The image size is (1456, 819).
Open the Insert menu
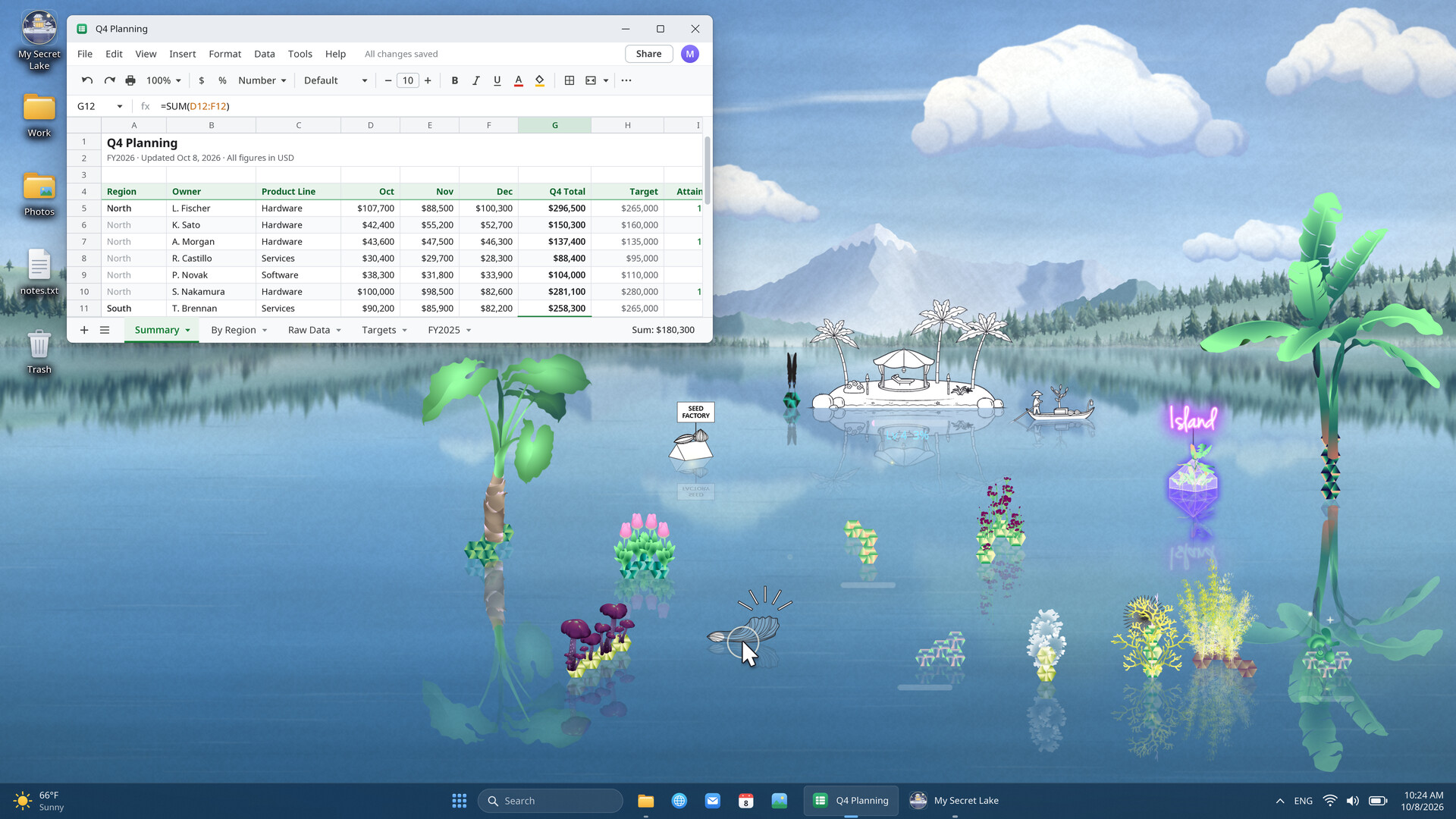(183, 54)
